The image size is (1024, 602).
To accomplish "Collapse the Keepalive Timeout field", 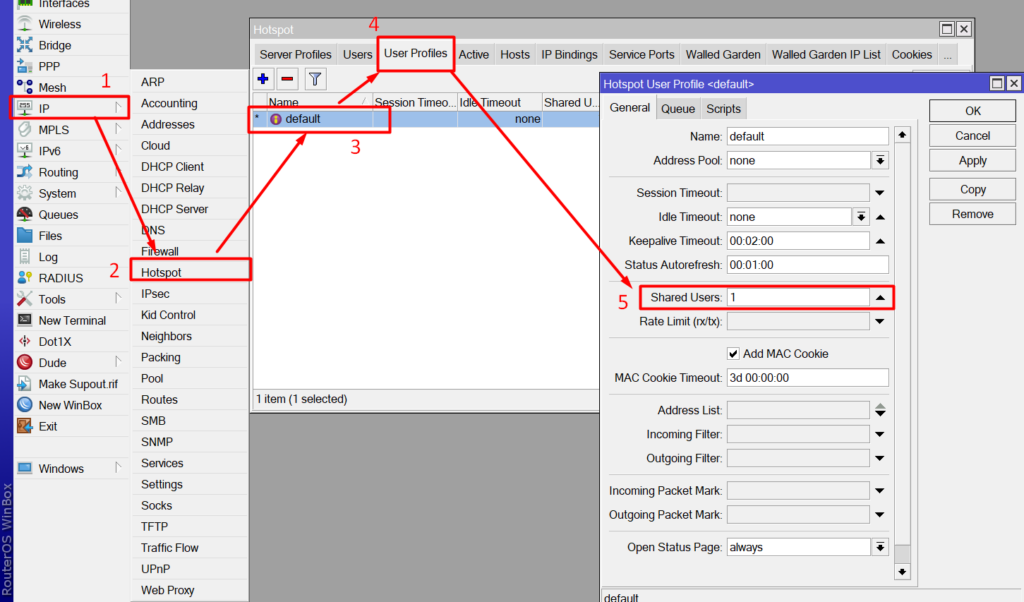I will [x=880, y=241].
